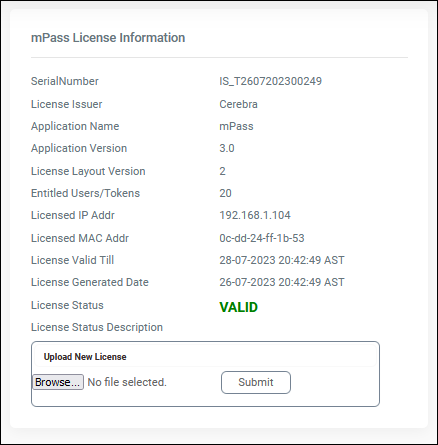
Task: Click the License Valid Till date value
Action: pos(282,260)
